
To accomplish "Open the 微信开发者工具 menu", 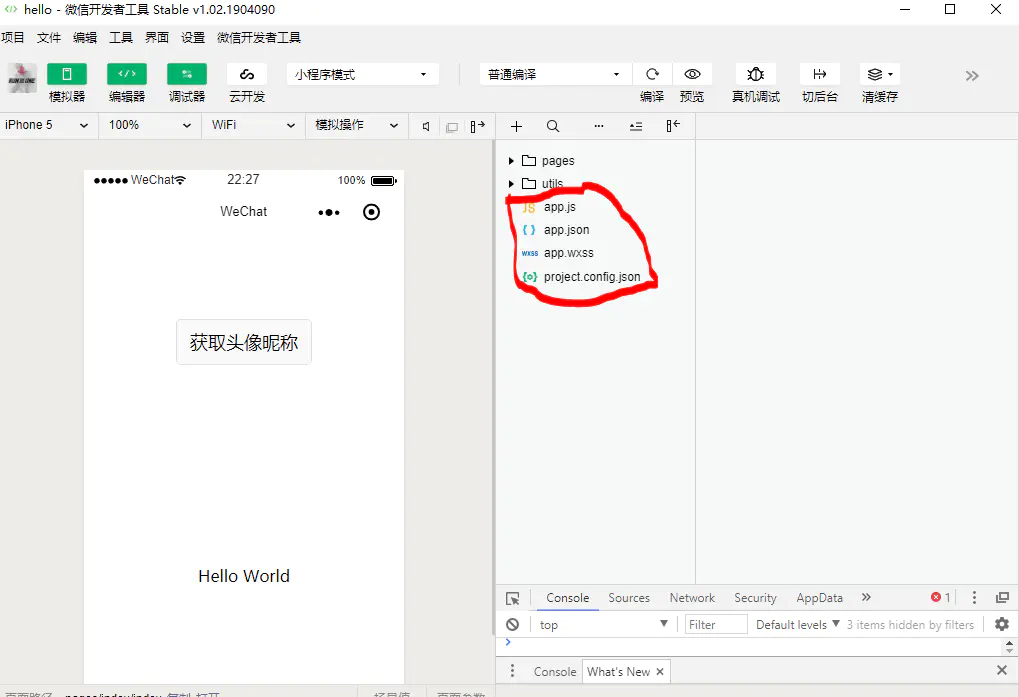I will (259, 38).
